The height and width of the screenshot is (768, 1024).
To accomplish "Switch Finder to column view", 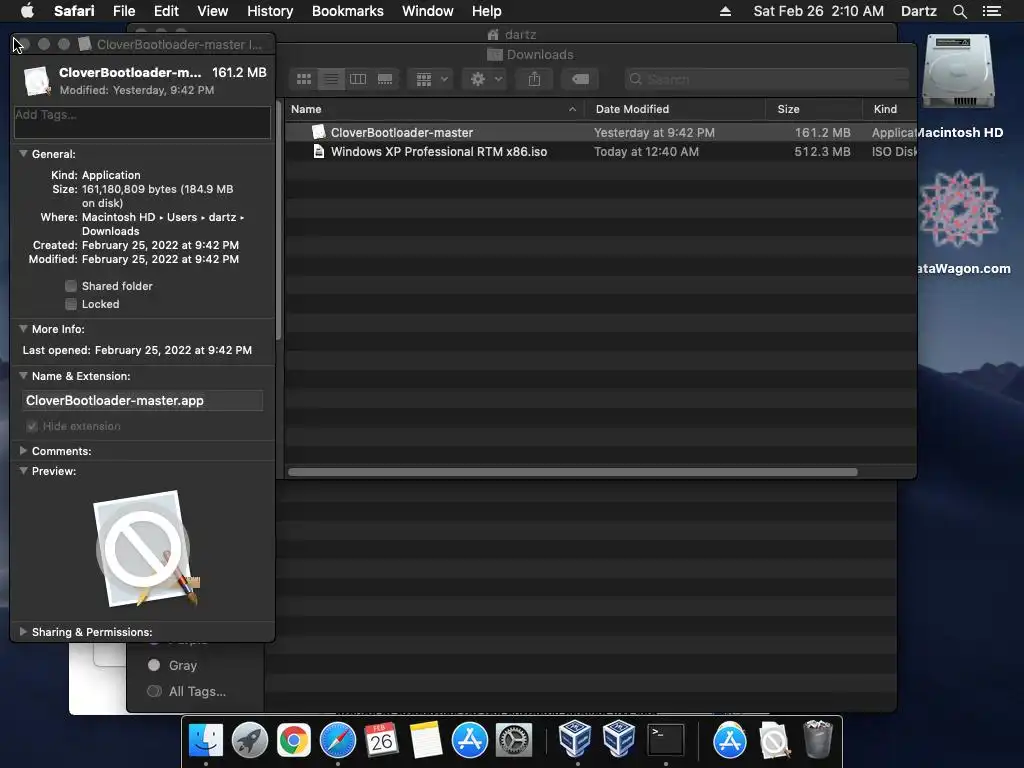I will [358, 79].
